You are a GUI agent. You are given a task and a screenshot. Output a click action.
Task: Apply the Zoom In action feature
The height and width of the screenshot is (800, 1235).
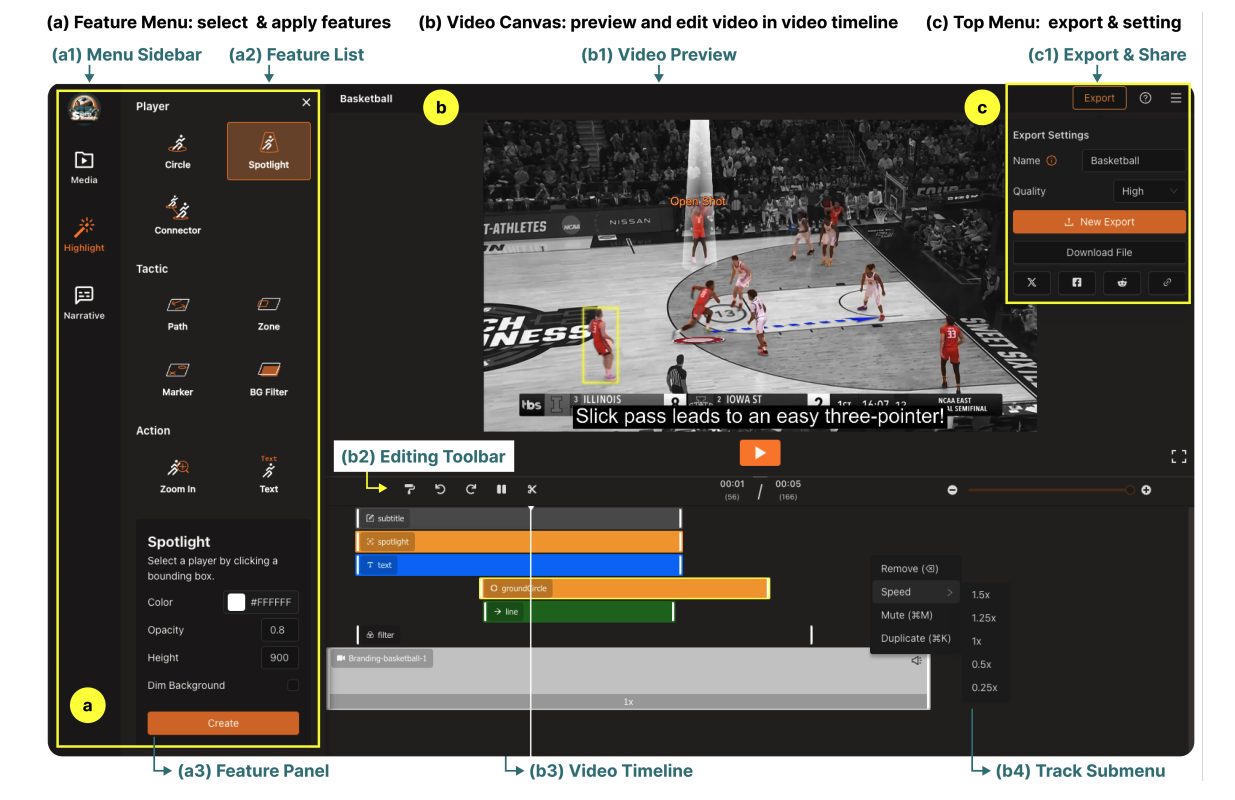coord(177,470)
